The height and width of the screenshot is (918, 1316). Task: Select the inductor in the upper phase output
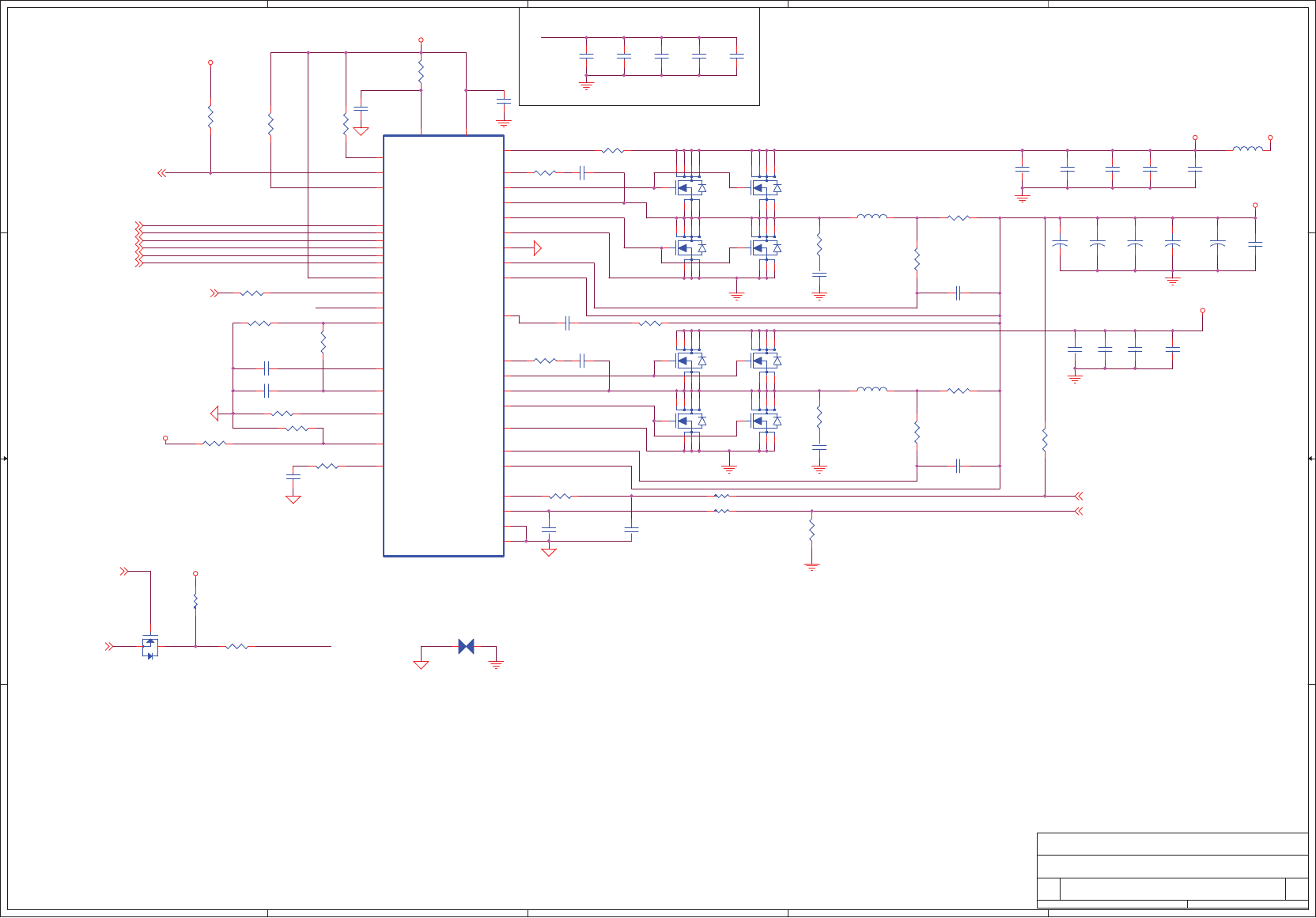[x=872, y=216]
